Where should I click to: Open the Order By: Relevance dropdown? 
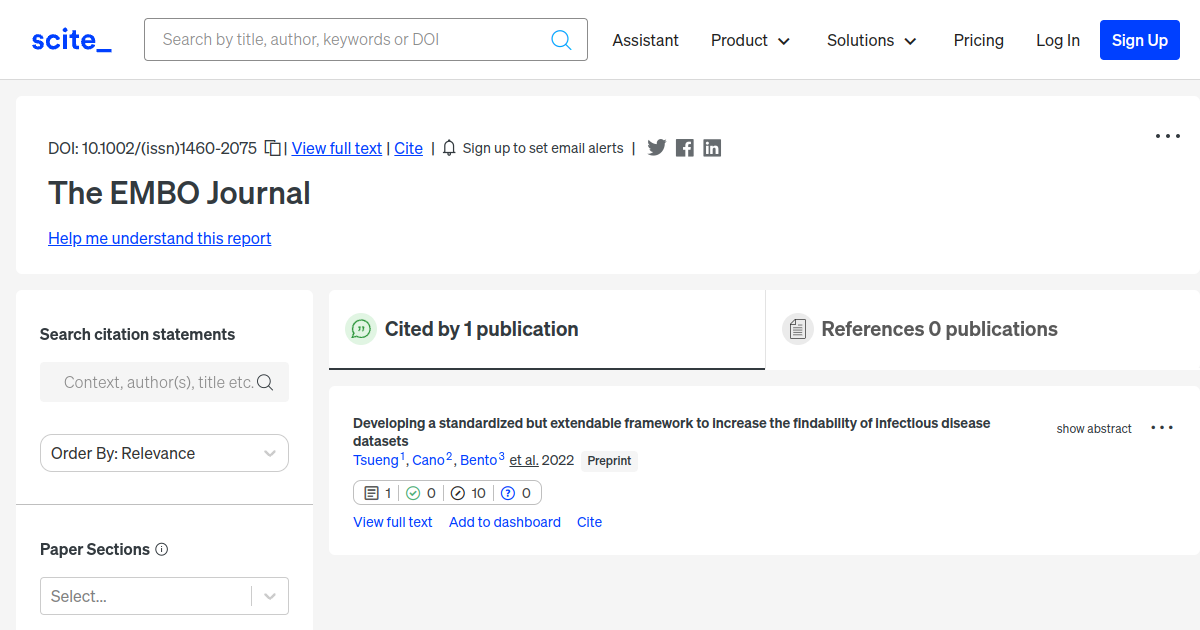[164, 453]
